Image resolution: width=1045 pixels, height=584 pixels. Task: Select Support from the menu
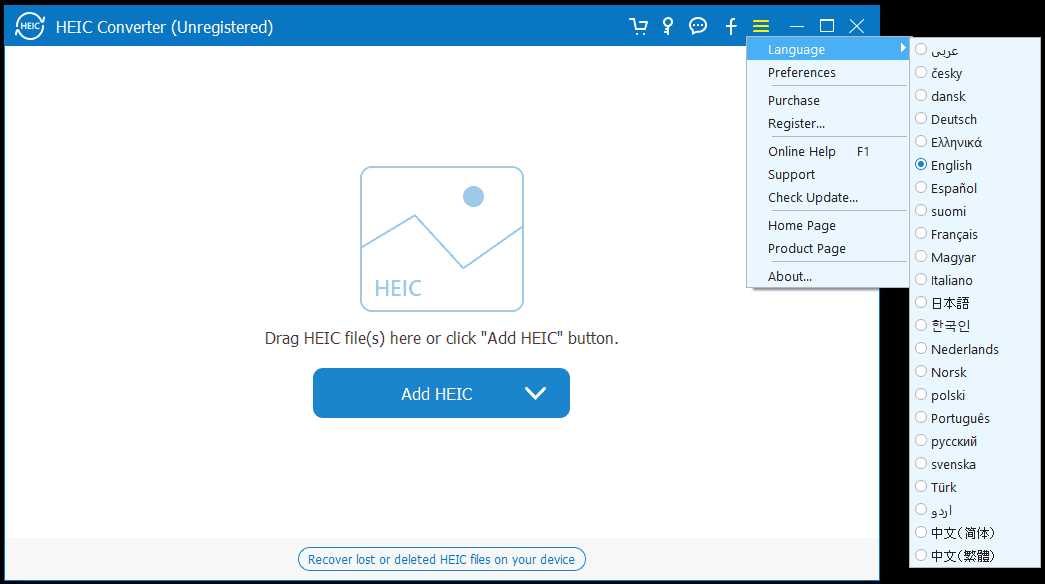pos(828,175)
